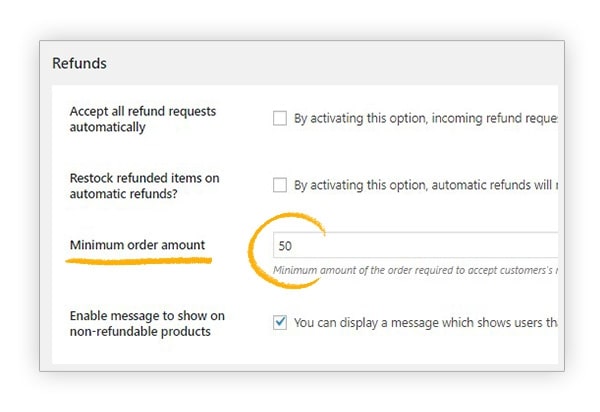Screen dimensions: 600x412
Task: Click the "automatic refunds will" description text
Action: click(490, 185)
